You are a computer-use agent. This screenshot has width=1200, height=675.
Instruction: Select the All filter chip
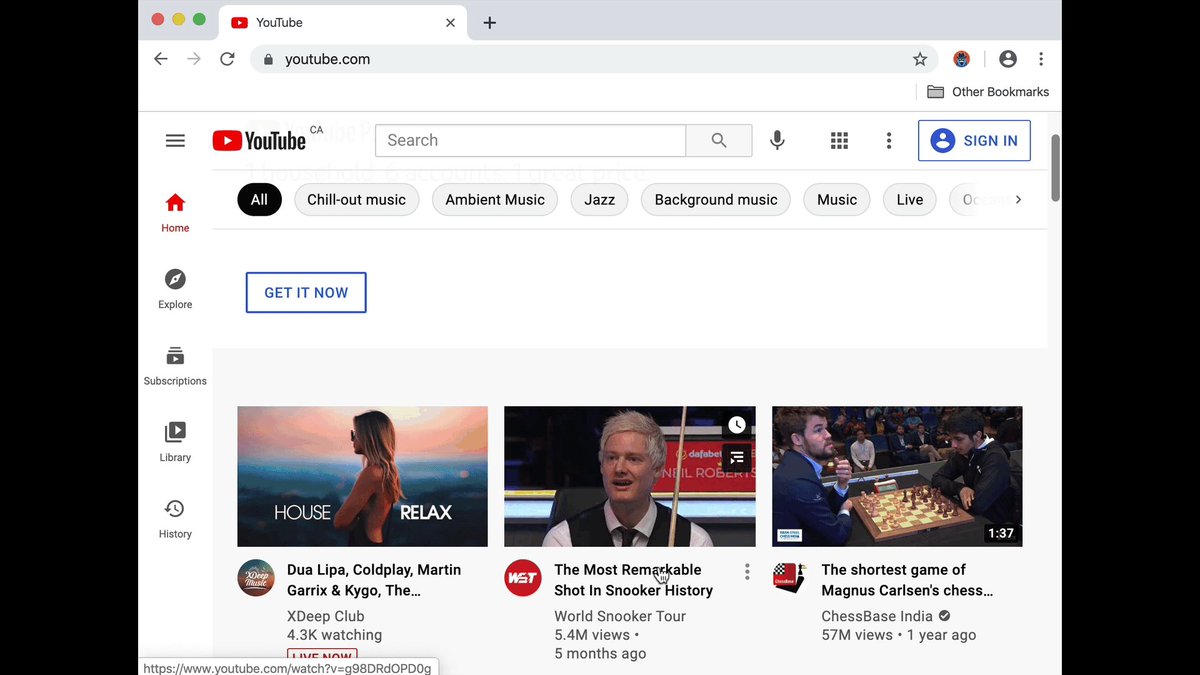coord(259,200)
